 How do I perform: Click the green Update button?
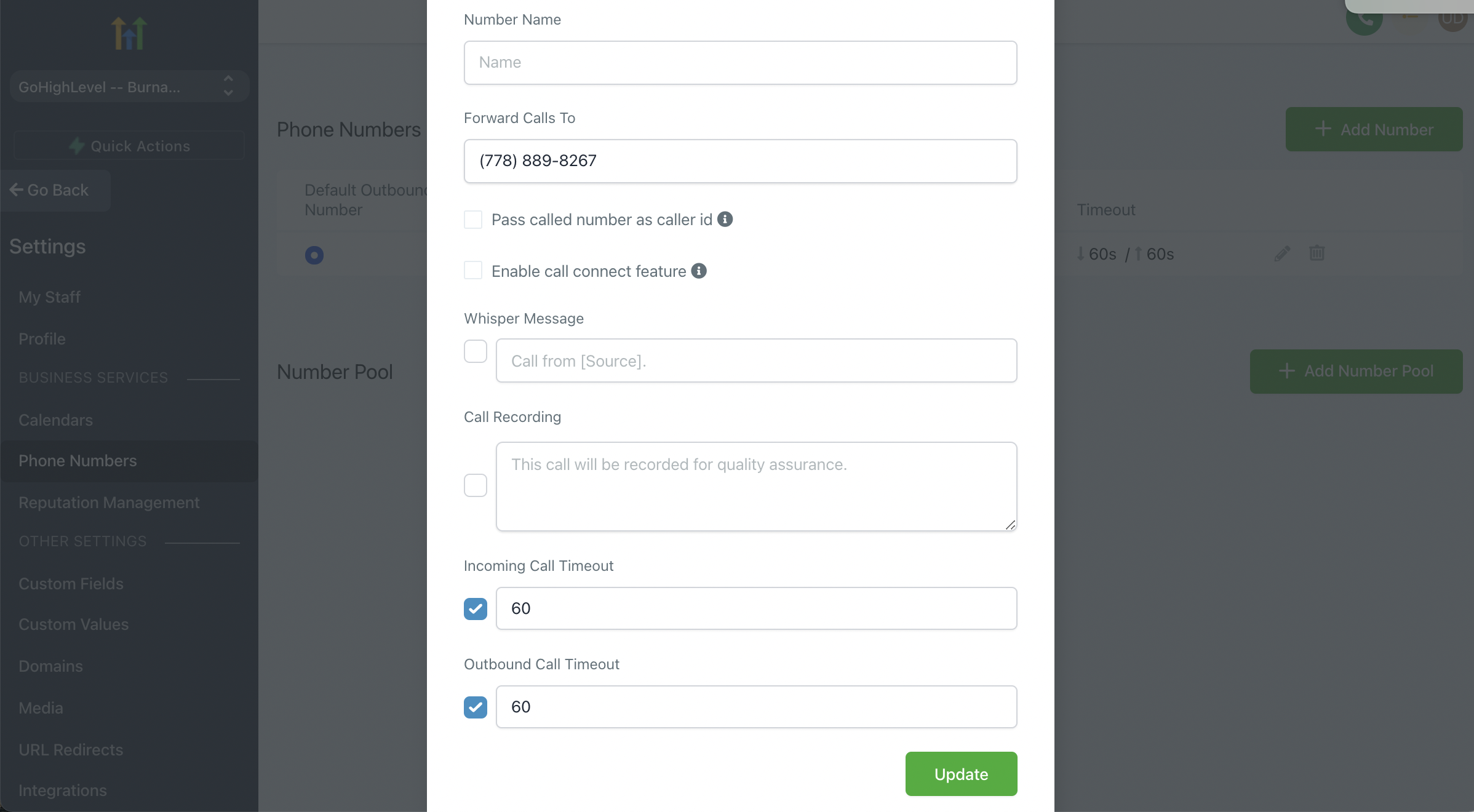coord(961,774)
